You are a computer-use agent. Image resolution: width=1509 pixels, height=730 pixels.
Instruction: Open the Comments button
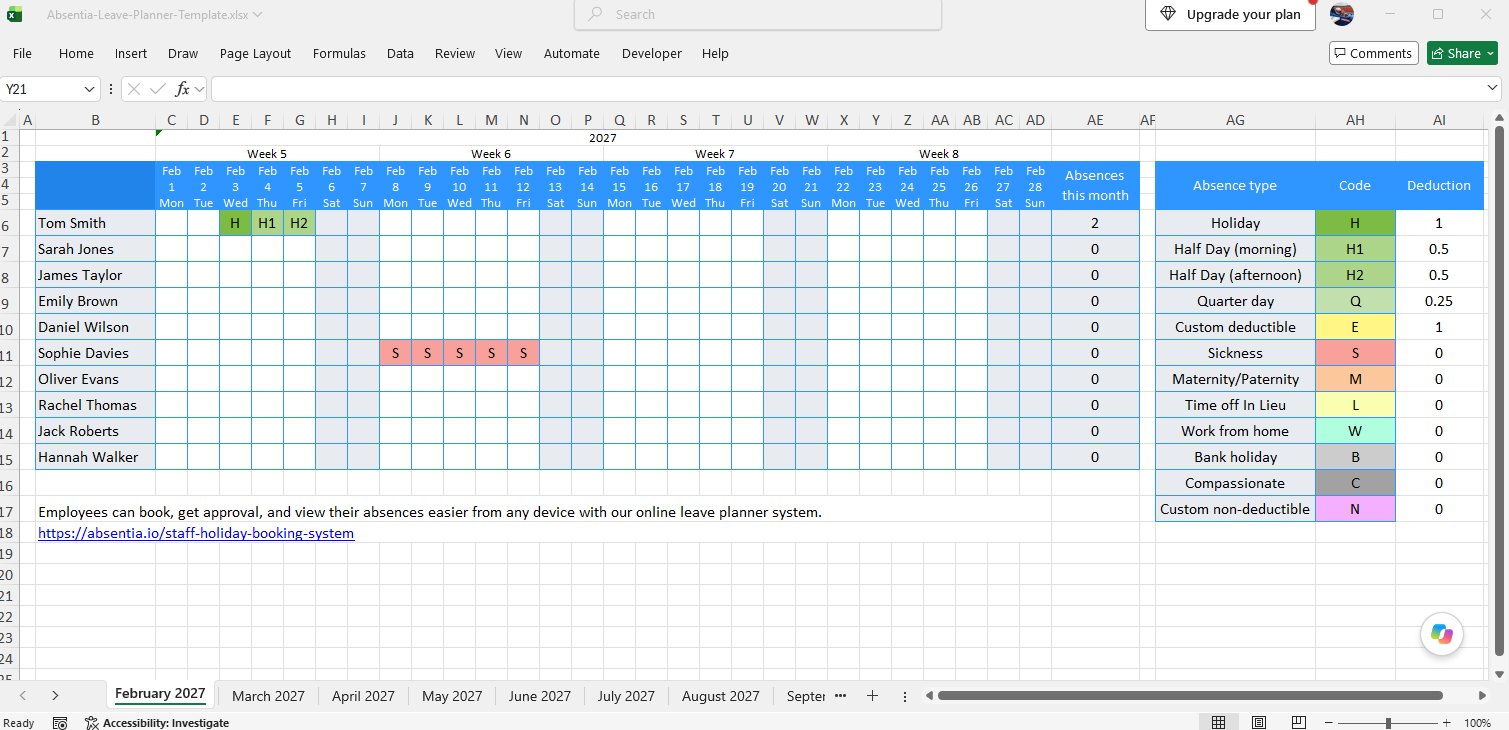coord(1373,53)
